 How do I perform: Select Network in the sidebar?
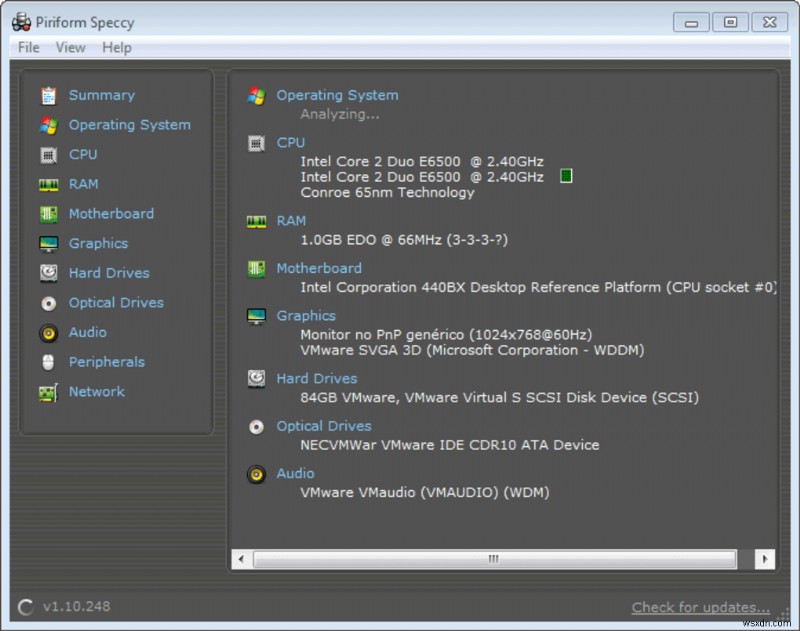pos(96,392)
